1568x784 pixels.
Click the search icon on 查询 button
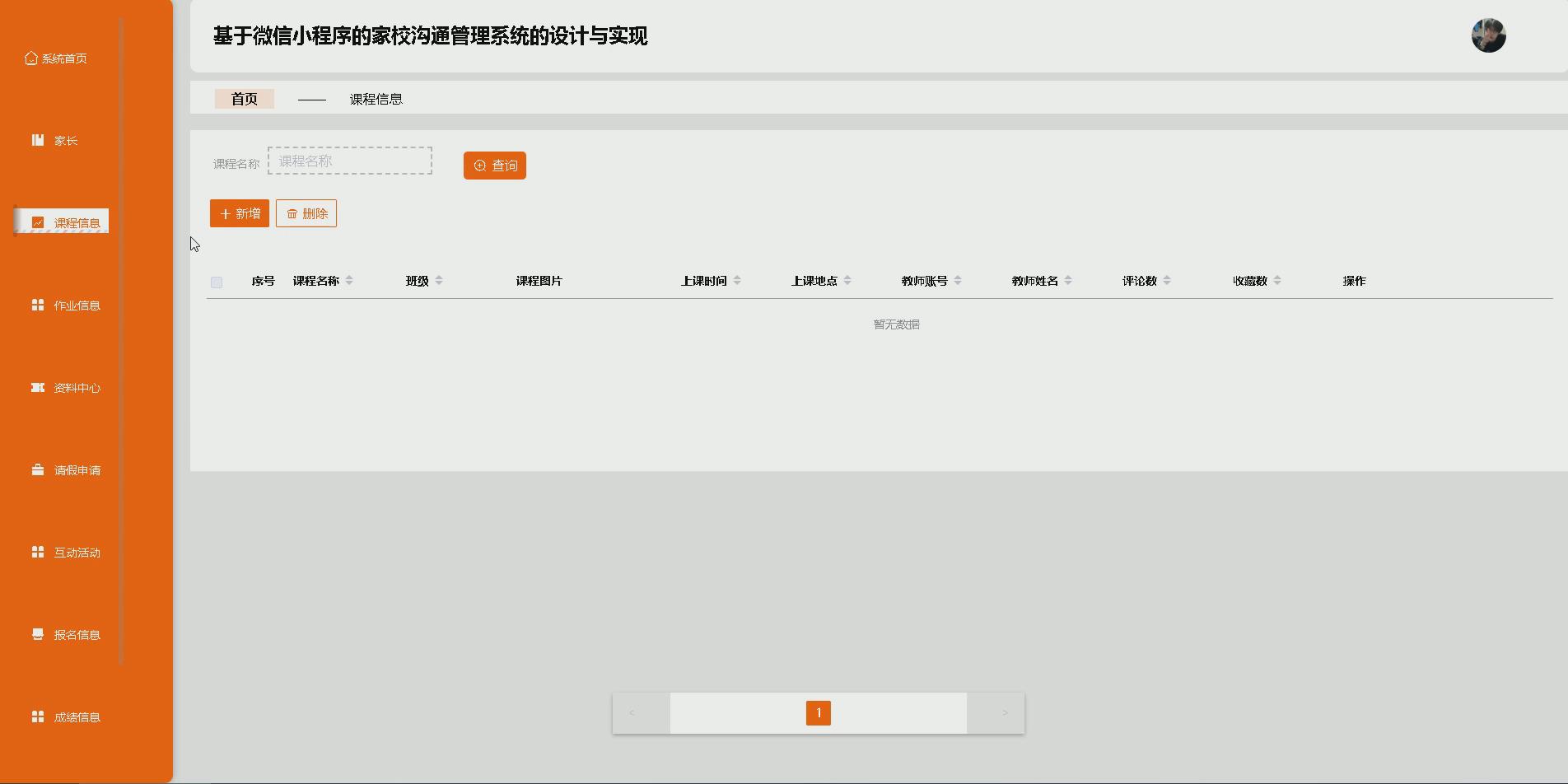(x=480, y=166)
